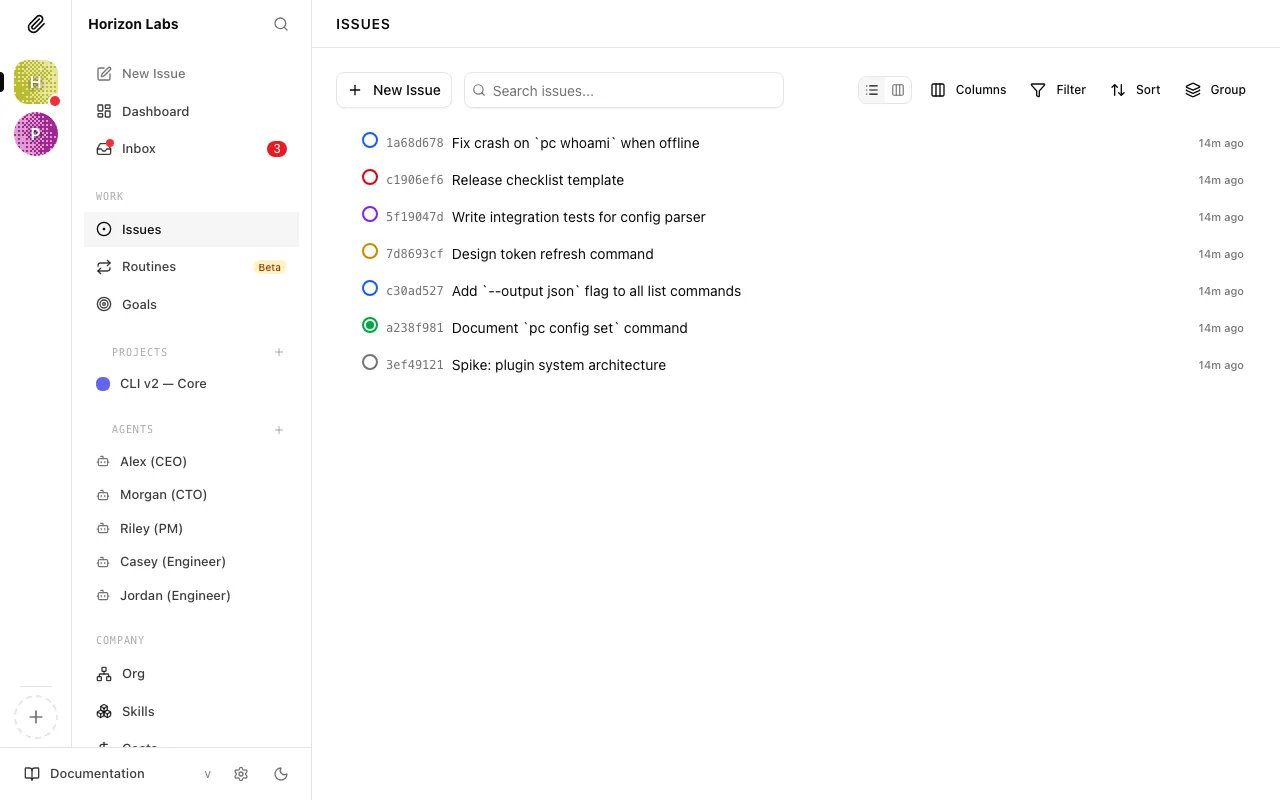1280x800 pixels.
Task: Focus the Search issues field
Action: (x=624, y=90)
